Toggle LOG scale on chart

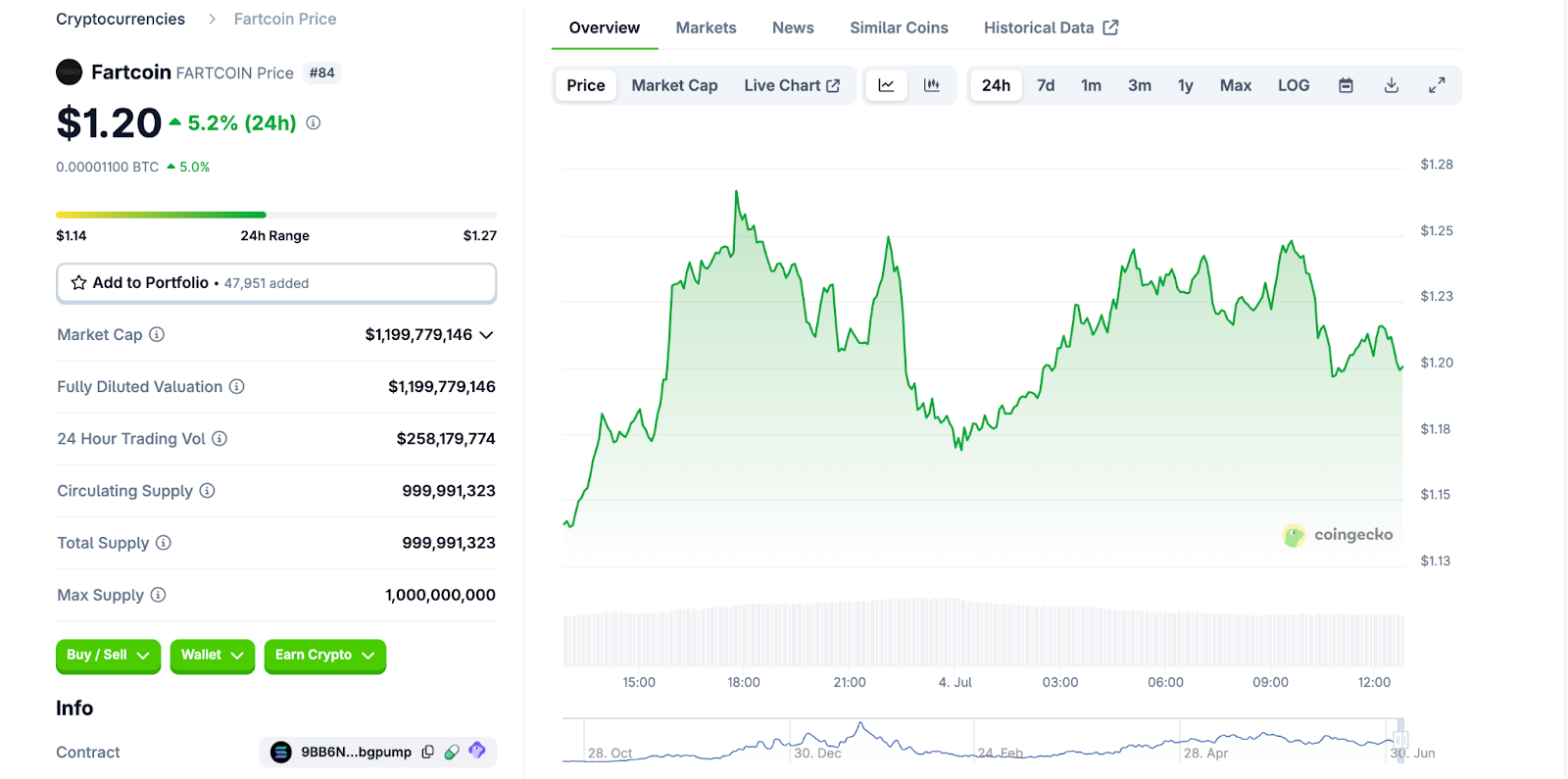pyautogui.click(x=1294, y=85)
